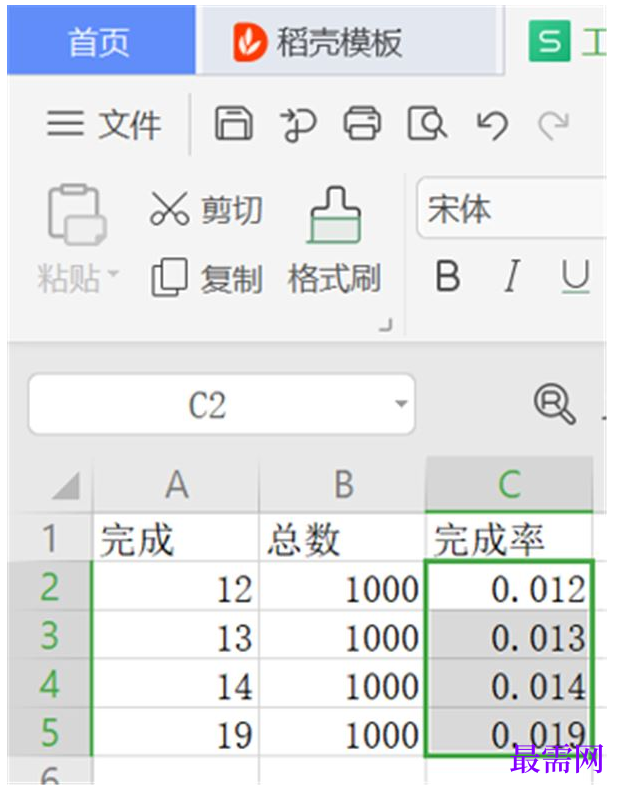The width and height of the screenshot is (622, 790).
Task: Select row 2 header
Action: 49,586
